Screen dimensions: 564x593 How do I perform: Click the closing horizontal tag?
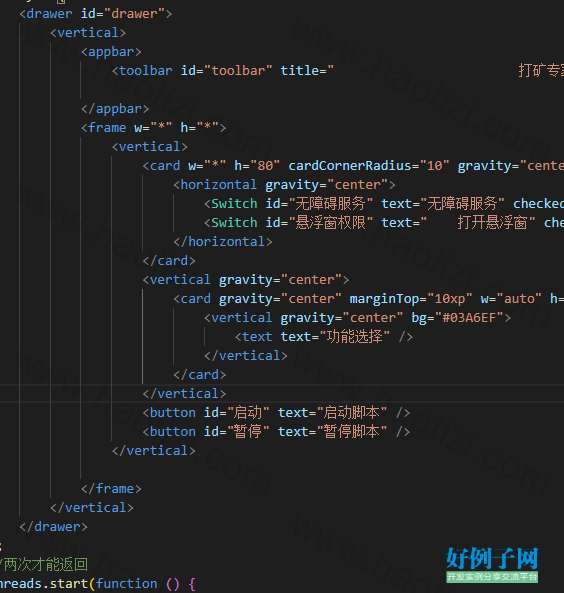point(223,242)
